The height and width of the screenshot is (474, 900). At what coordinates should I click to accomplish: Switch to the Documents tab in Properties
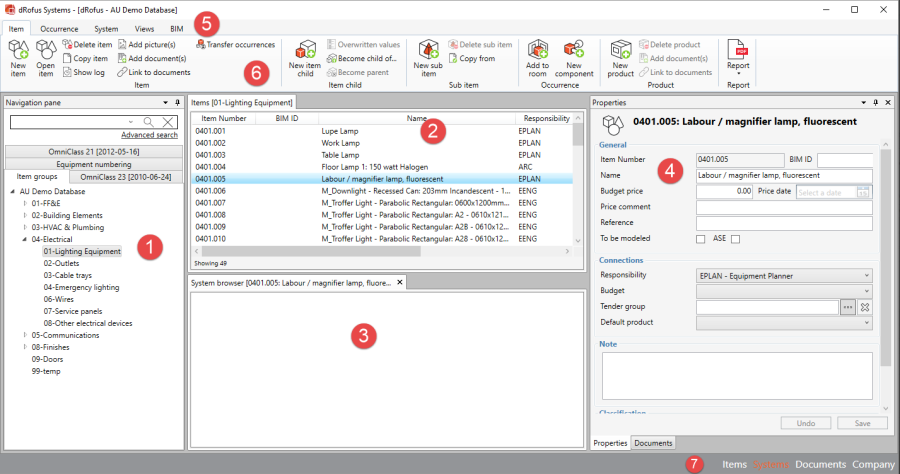tap(653, 443)
